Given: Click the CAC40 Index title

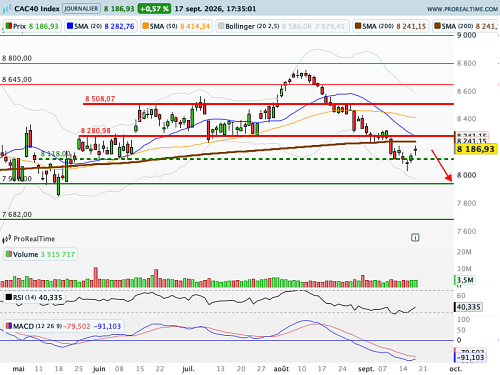Looking at the screenshot, I should 37,9.
